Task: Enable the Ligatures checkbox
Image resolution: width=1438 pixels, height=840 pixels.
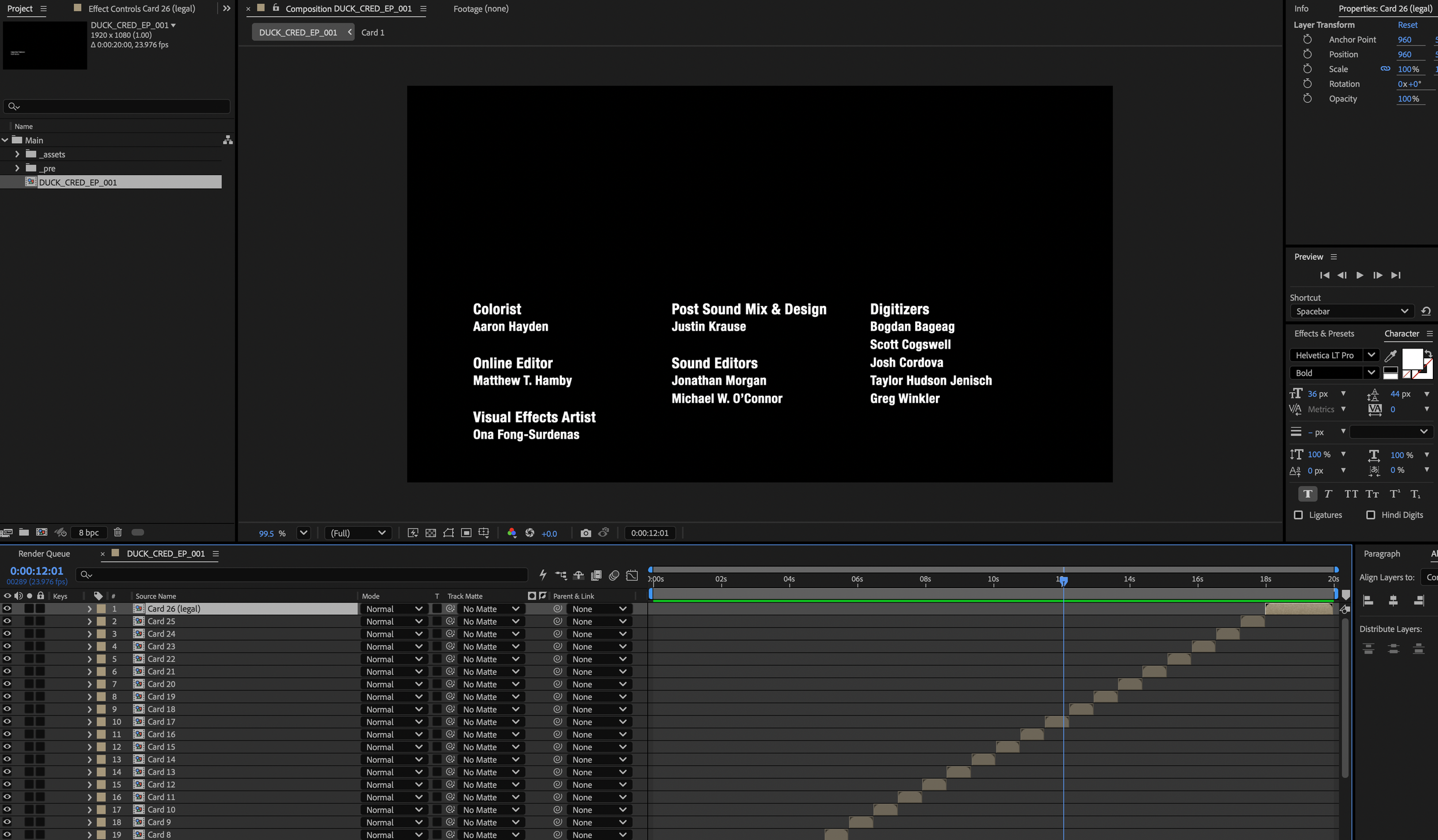Action: [x=1298, y=515]
